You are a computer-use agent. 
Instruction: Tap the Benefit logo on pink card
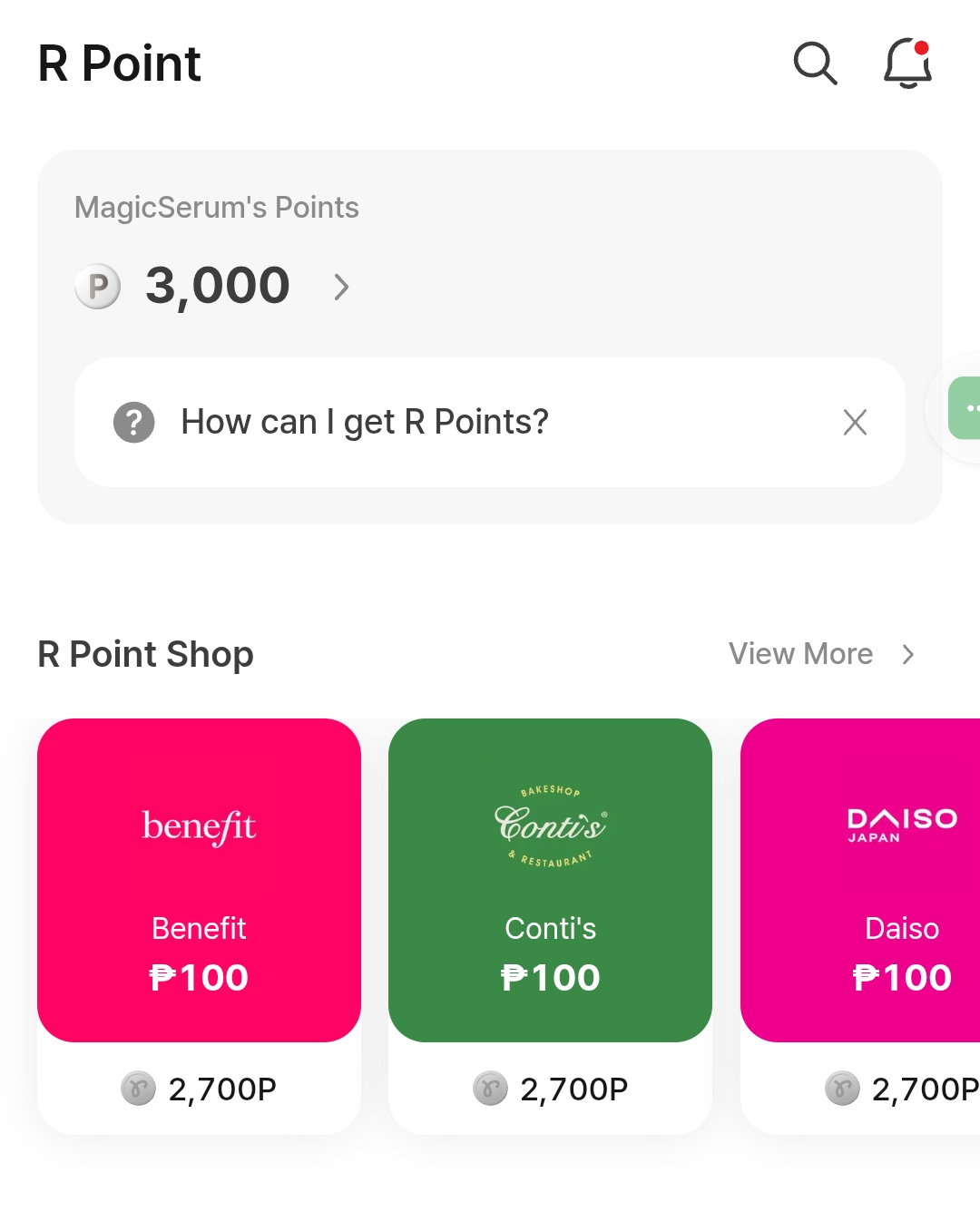coord(199,826)
